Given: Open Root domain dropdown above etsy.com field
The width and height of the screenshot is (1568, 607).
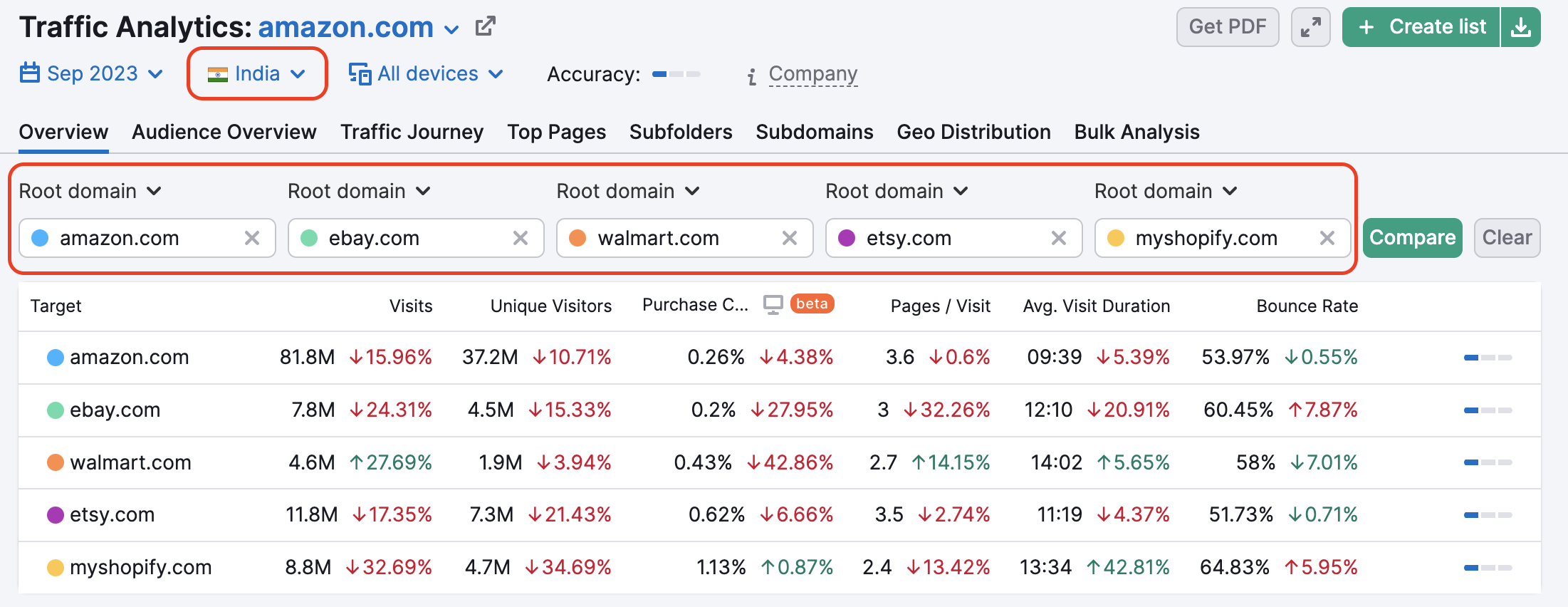Looking at the screenshot, I should (x=897, y=191).
